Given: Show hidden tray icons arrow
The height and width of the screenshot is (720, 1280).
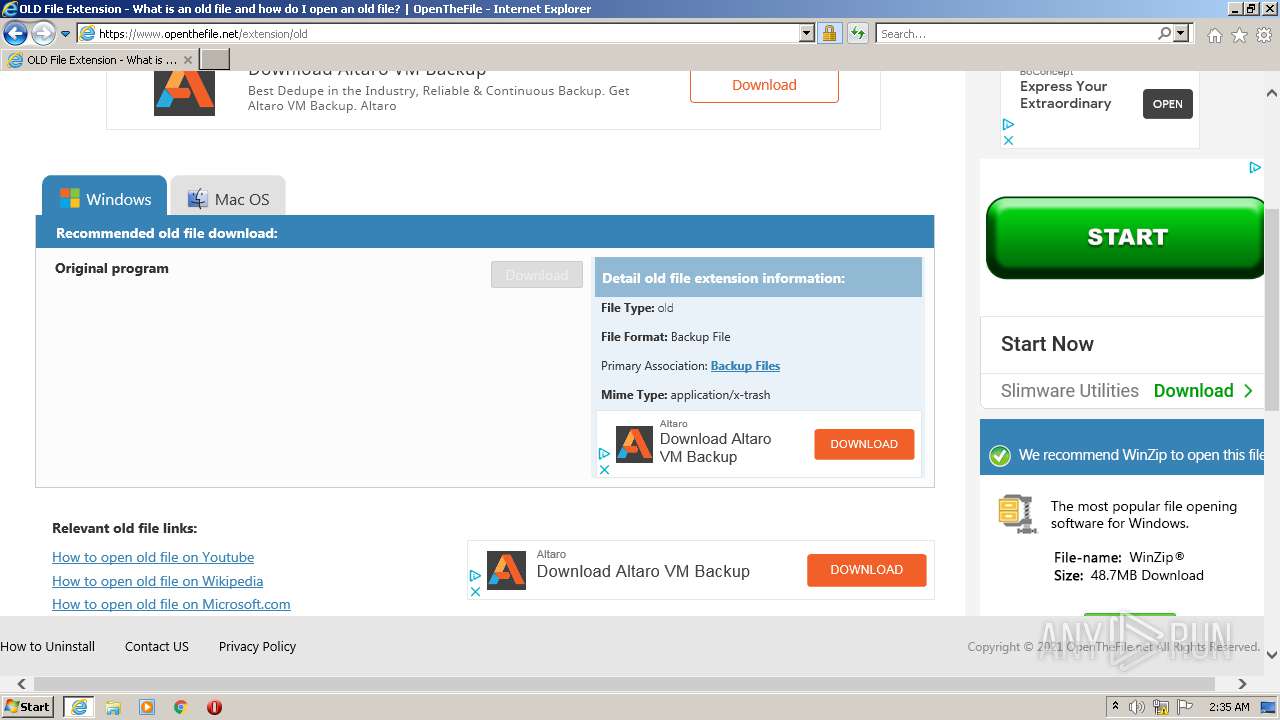Looking at the screenshot, I should 1115,707.
